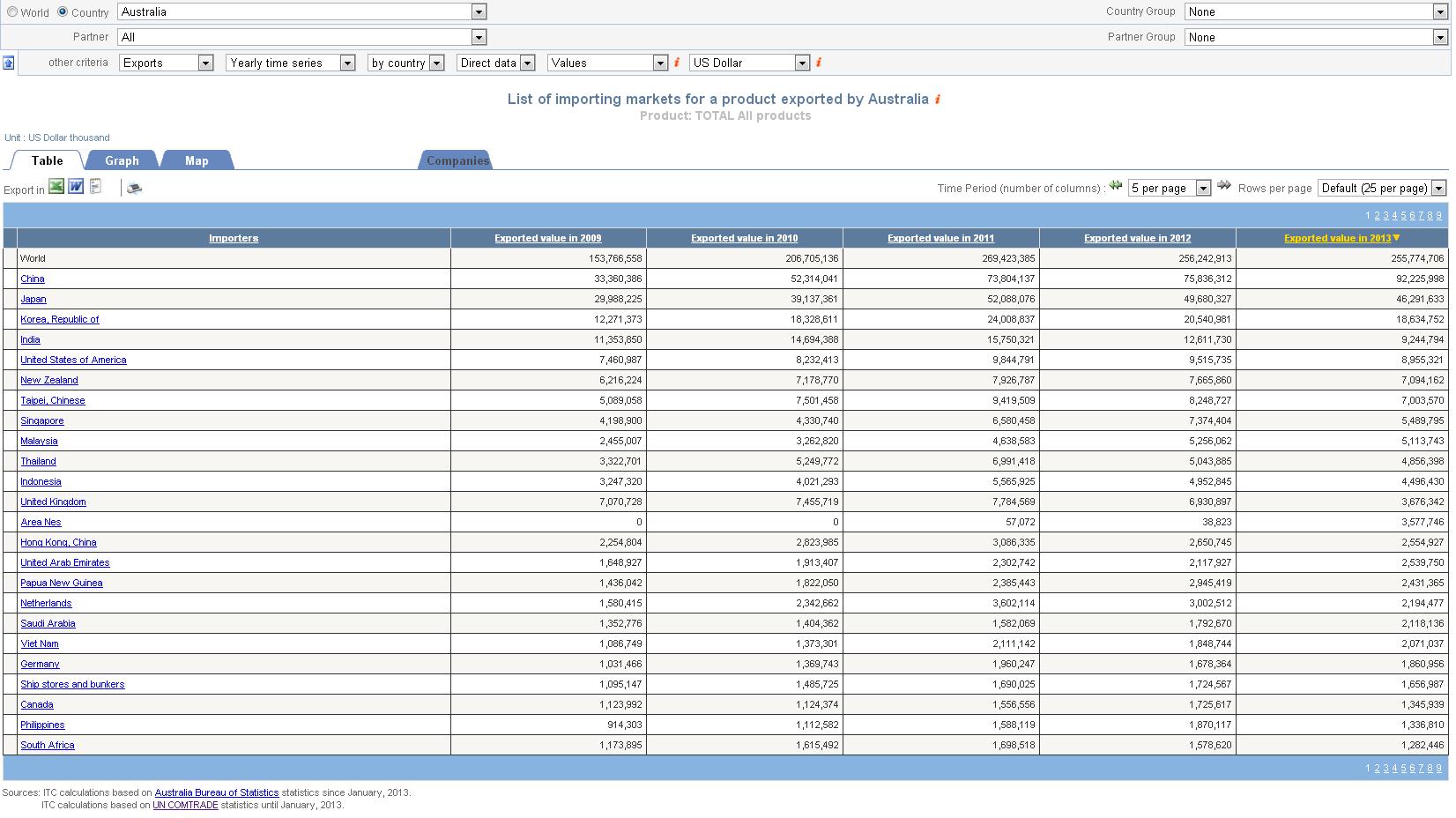Open the Malaysia link

pos(39,441)
